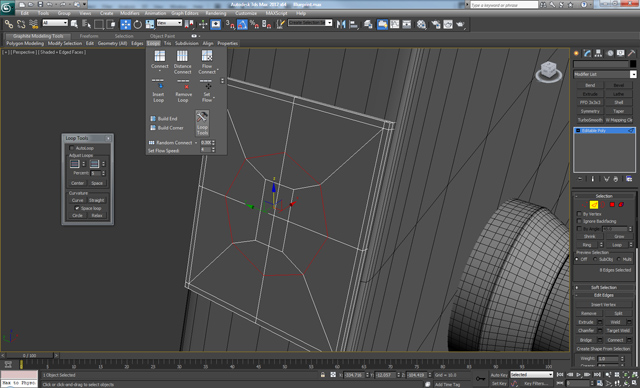Select Element sub-object level icon
The width and height of the screenshot is (640, 388).
[x=621, y=204]
